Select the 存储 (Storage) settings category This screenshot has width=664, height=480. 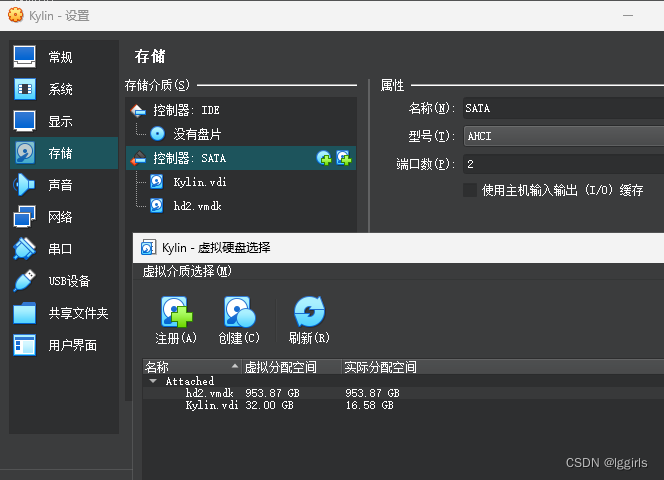point(64,153)
